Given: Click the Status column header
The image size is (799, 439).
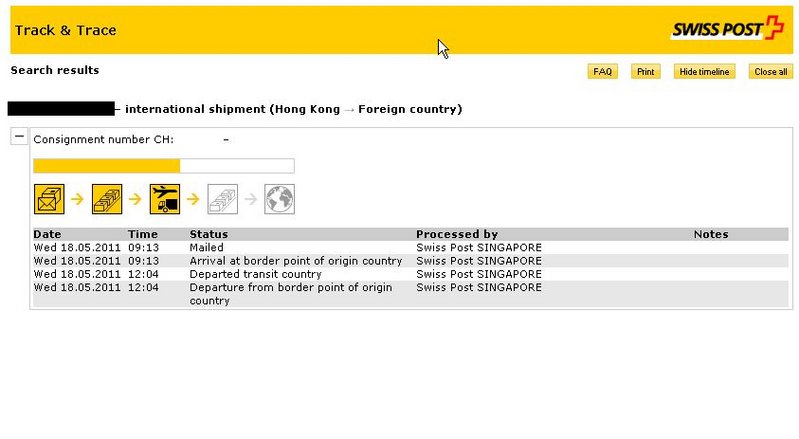Looking at the screenshot, I should tap(209, 234).
